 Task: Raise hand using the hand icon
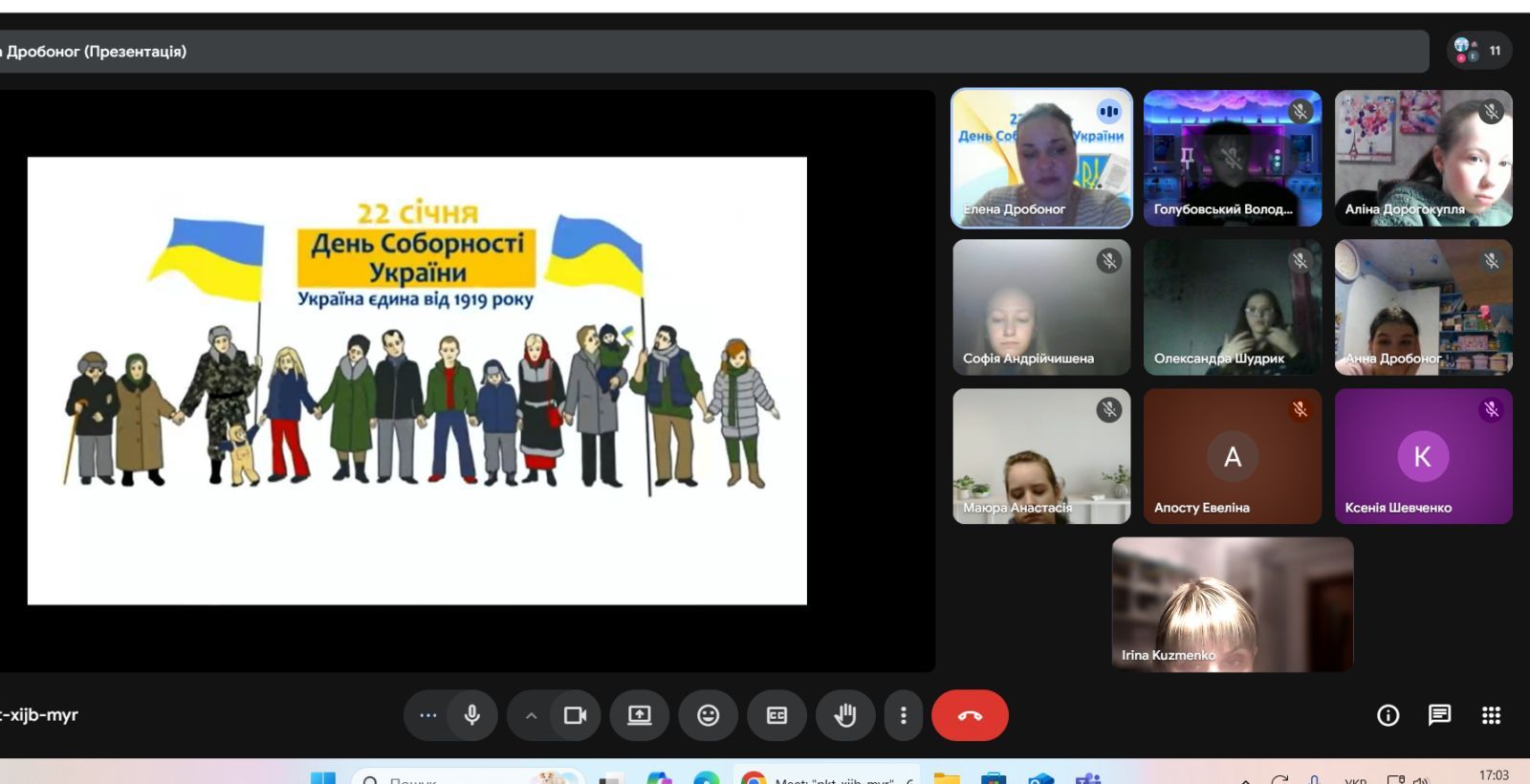pos(844,715)
